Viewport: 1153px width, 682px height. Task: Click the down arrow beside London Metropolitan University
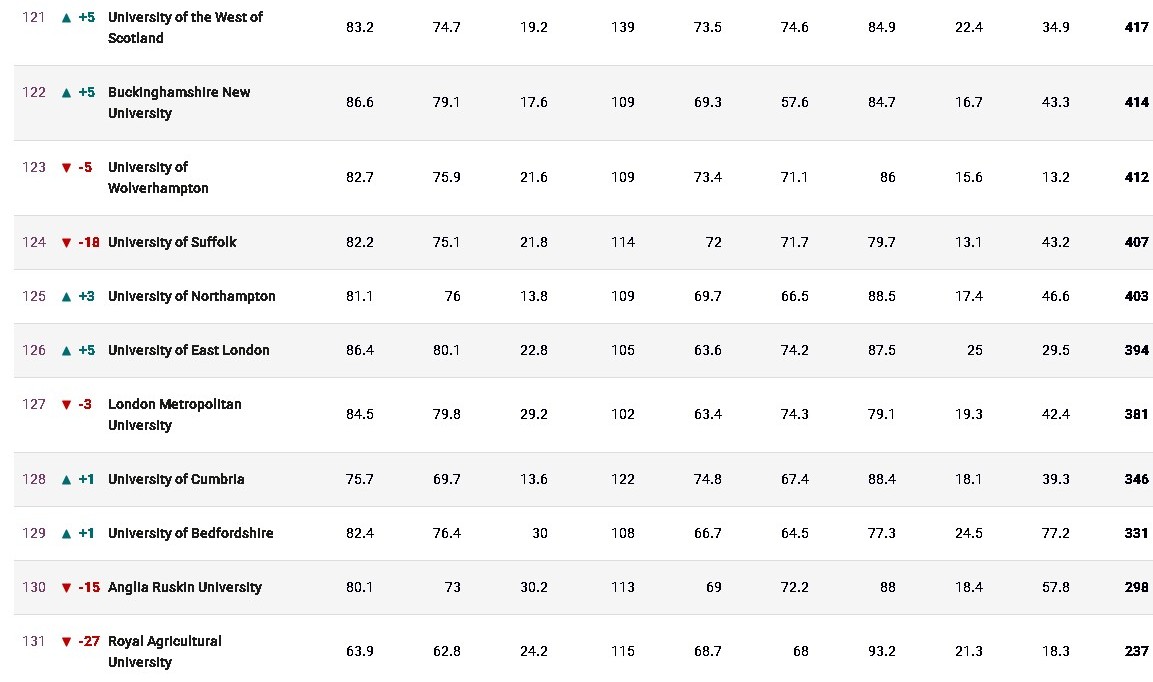66,405
